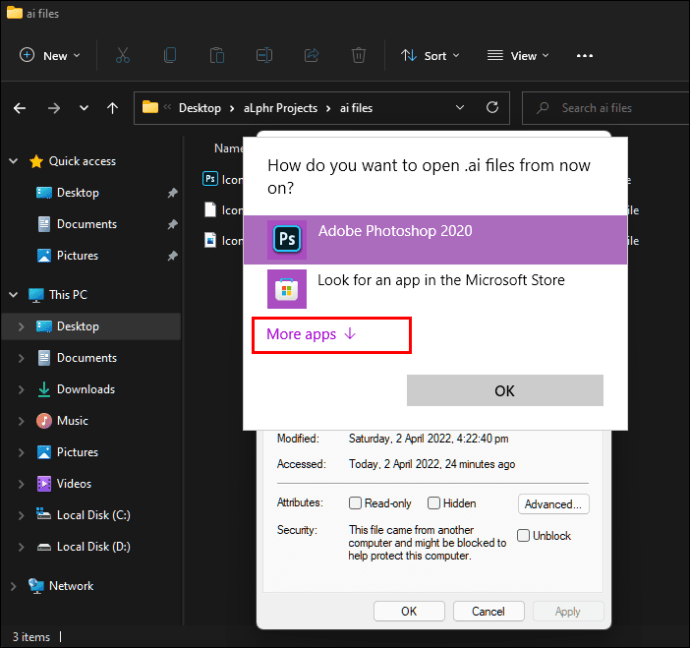Click the Network icon in sidebar
Screen dimensions: 690x648
pyautogui.click(x=36, y=586)
